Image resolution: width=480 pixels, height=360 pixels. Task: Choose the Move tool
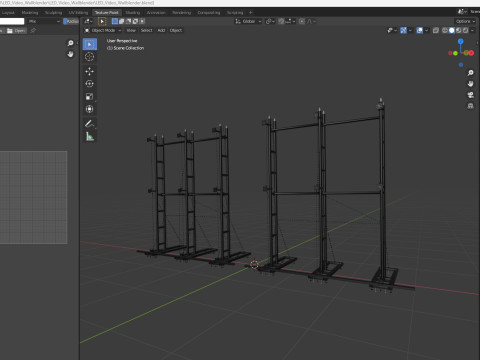(89, 71)
